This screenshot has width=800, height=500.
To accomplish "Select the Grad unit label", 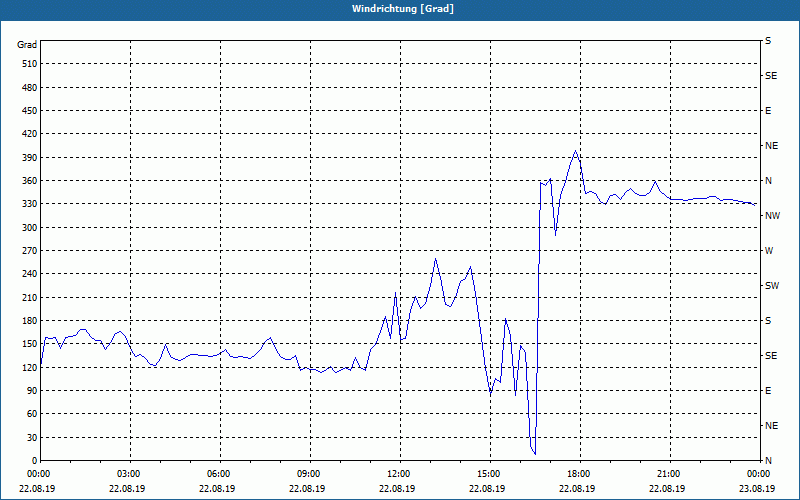I will 27,45.
